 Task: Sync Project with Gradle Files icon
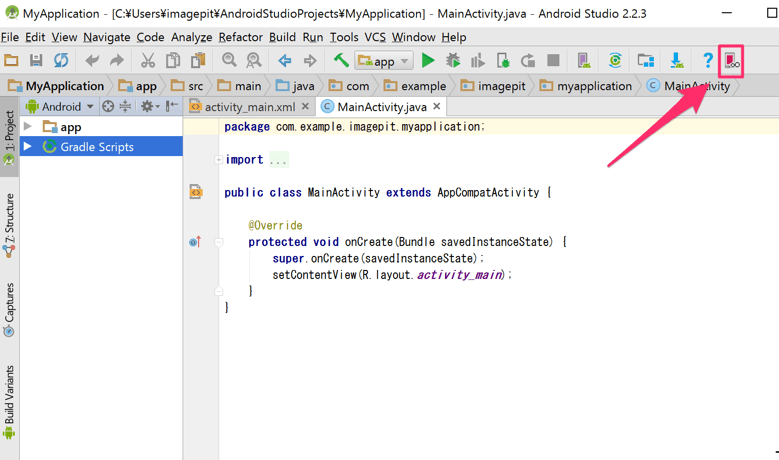tap(615, 61)
